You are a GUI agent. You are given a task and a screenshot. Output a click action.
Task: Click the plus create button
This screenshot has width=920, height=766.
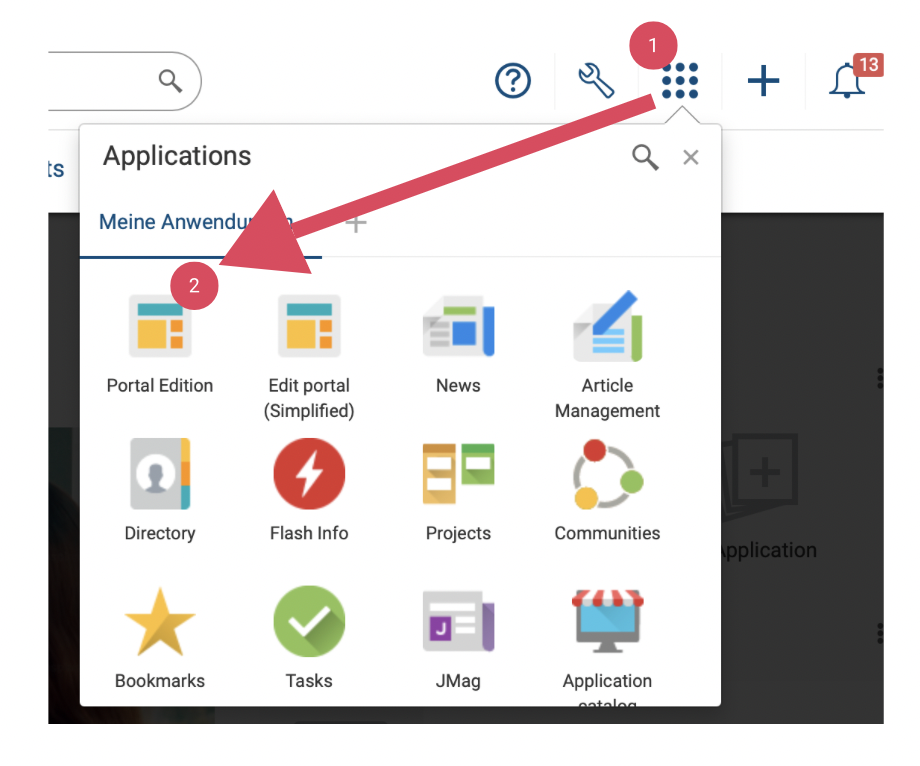tap(763, 80)
